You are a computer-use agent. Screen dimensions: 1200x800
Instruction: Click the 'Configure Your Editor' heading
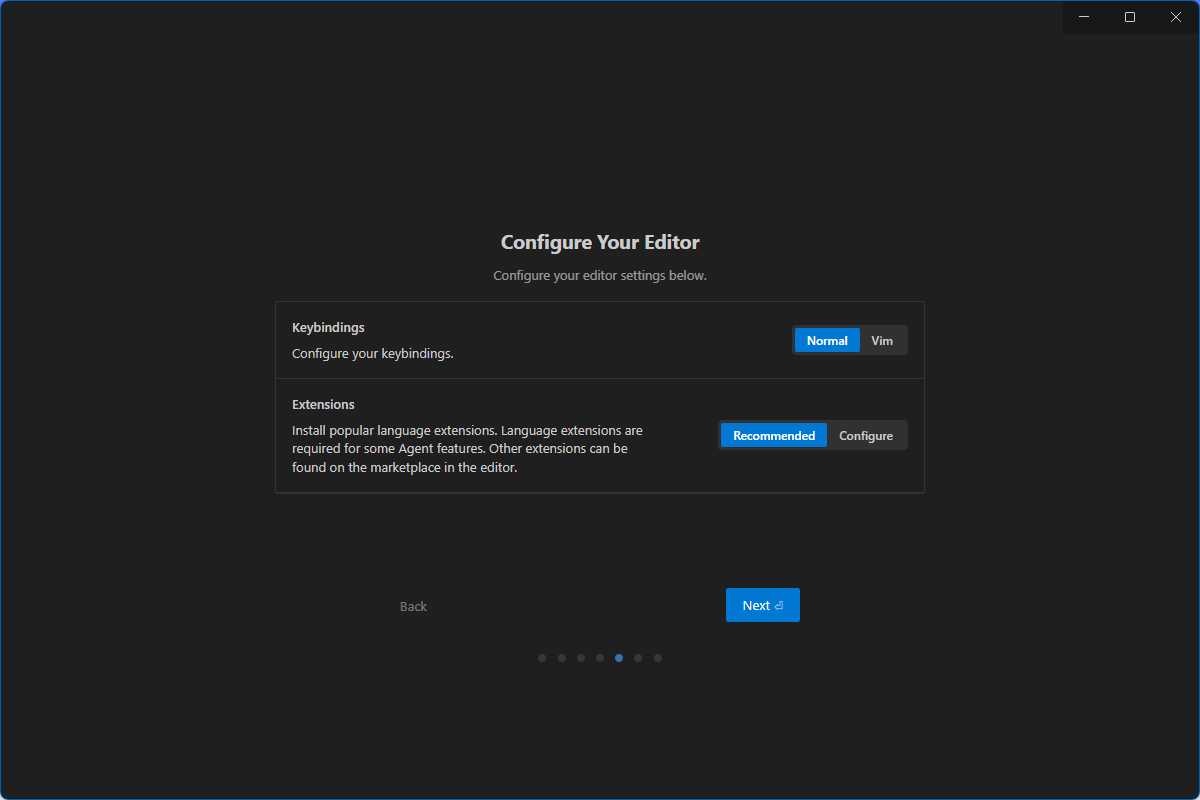click(x=600, y=243)
